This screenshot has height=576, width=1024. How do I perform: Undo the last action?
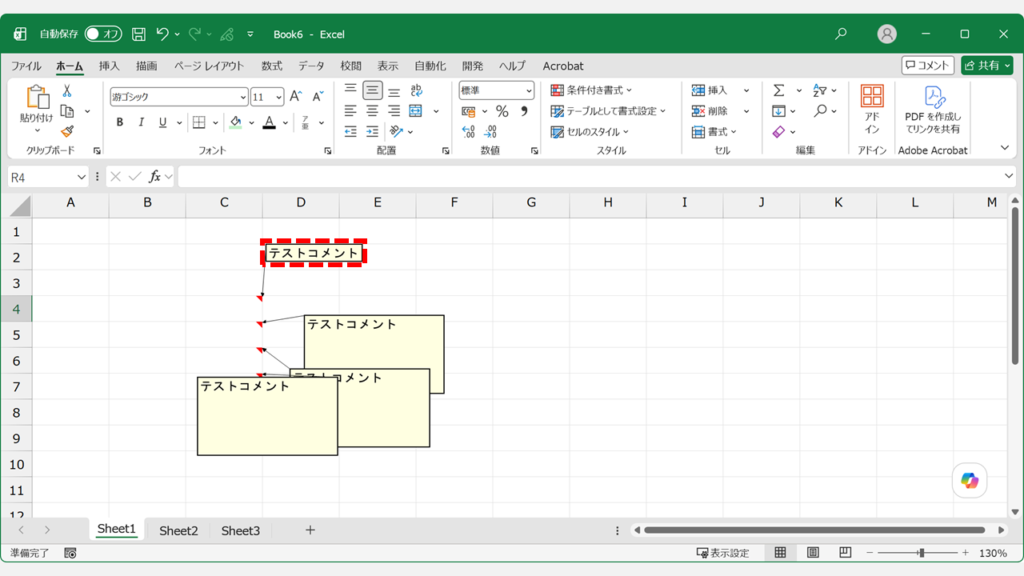pos(163,34)
